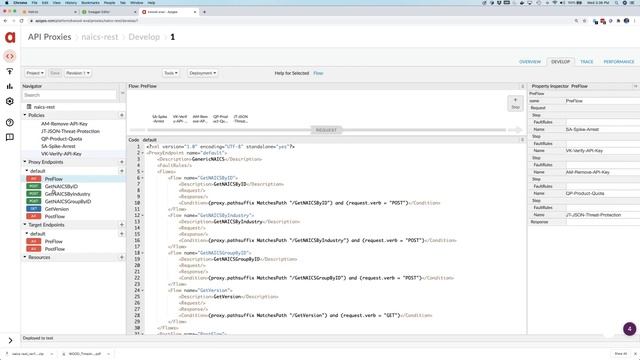The width and height of the screenshot is (640, 360).
Task: Expand the Resources section
Action: (x=25, y=257)
